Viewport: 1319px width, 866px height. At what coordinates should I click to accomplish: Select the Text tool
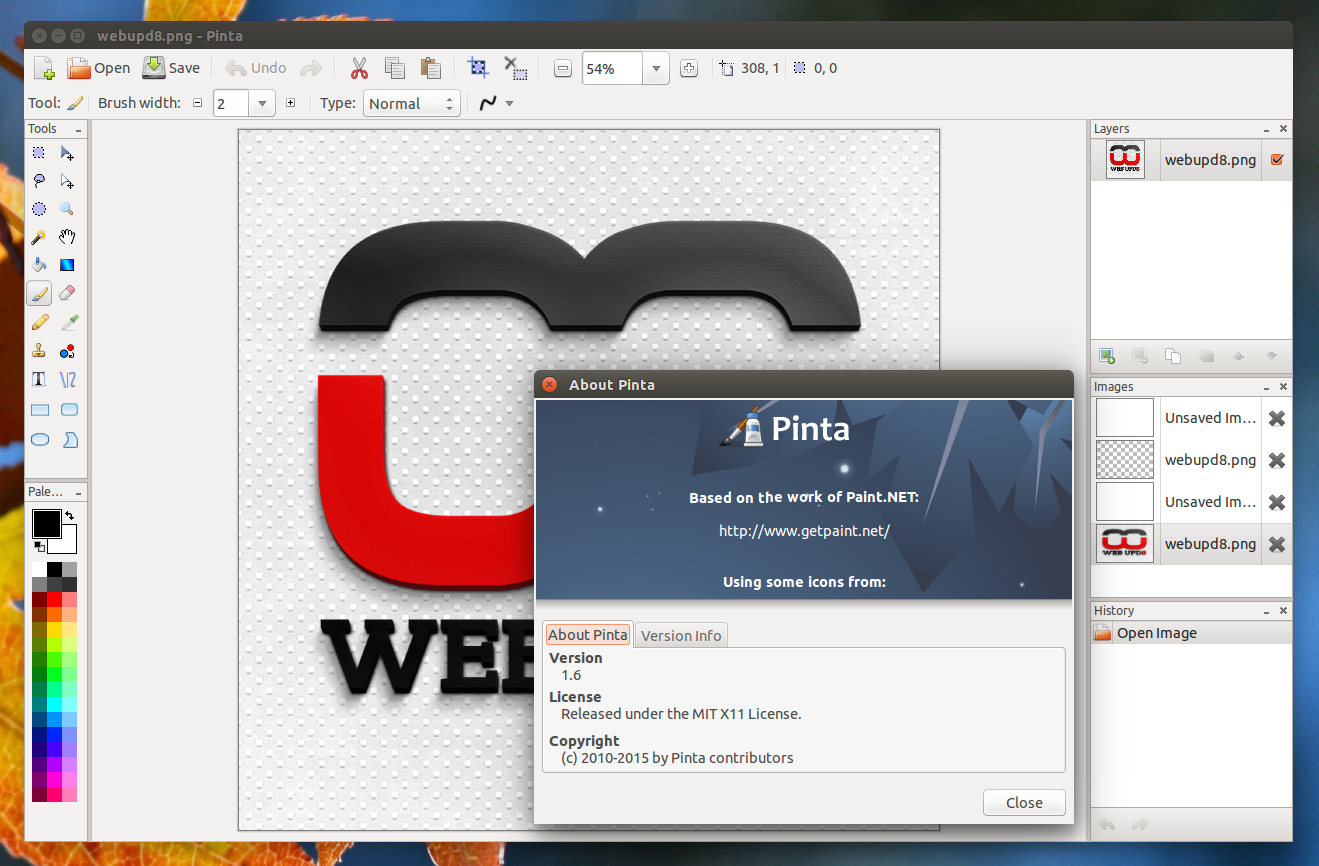point(39,380)
